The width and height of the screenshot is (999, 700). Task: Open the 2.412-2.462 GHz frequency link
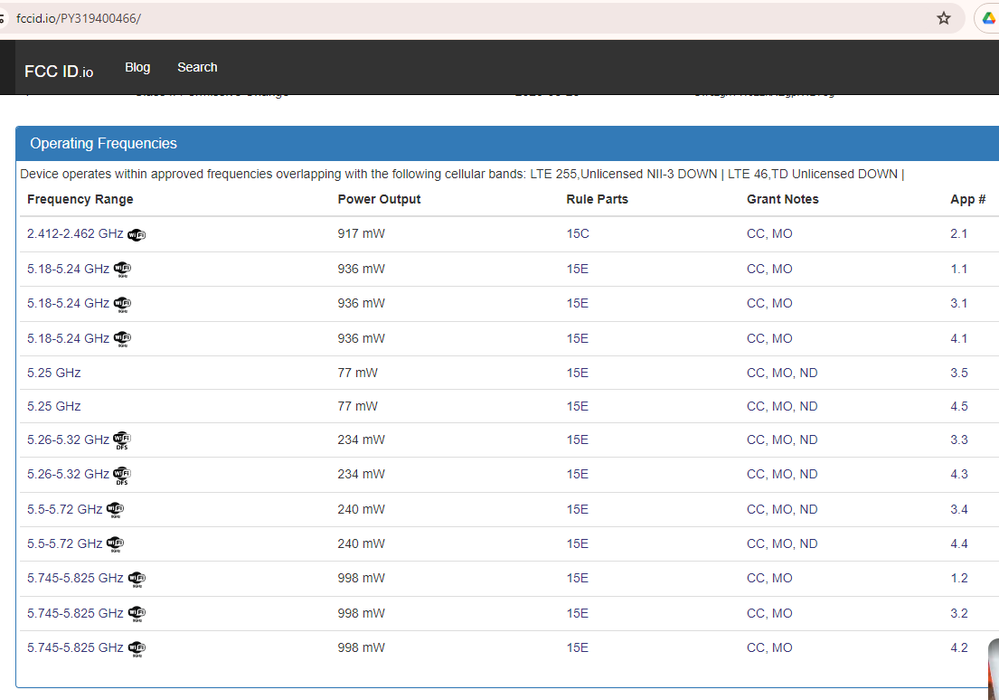click(75, 234)
